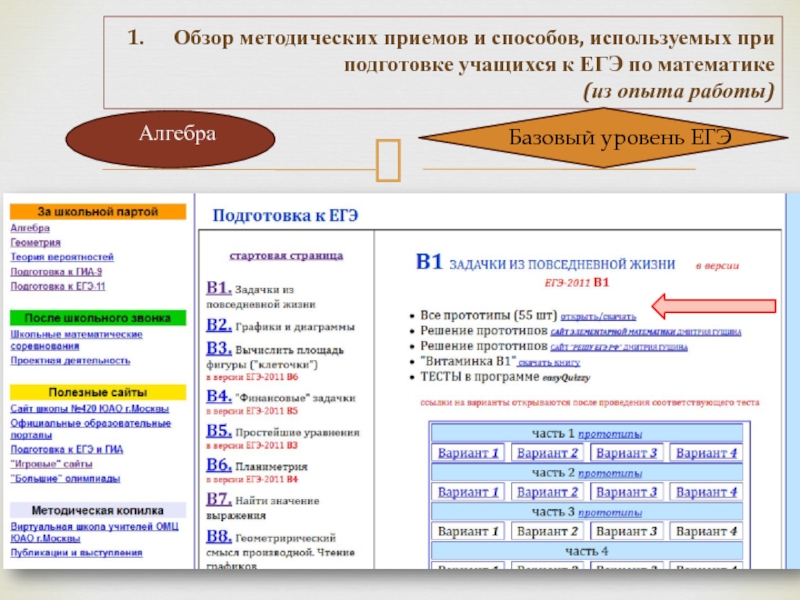
Task: Open Подготовка к ЕГЭ-11 link
Action: (58, 286)
